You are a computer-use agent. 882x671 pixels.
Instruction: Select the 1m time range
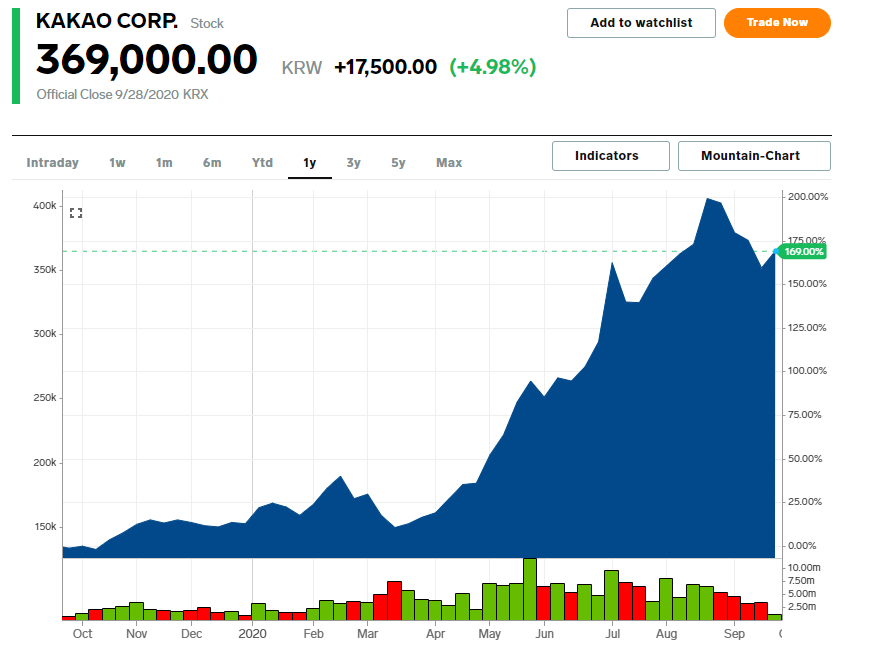[164, 163]
